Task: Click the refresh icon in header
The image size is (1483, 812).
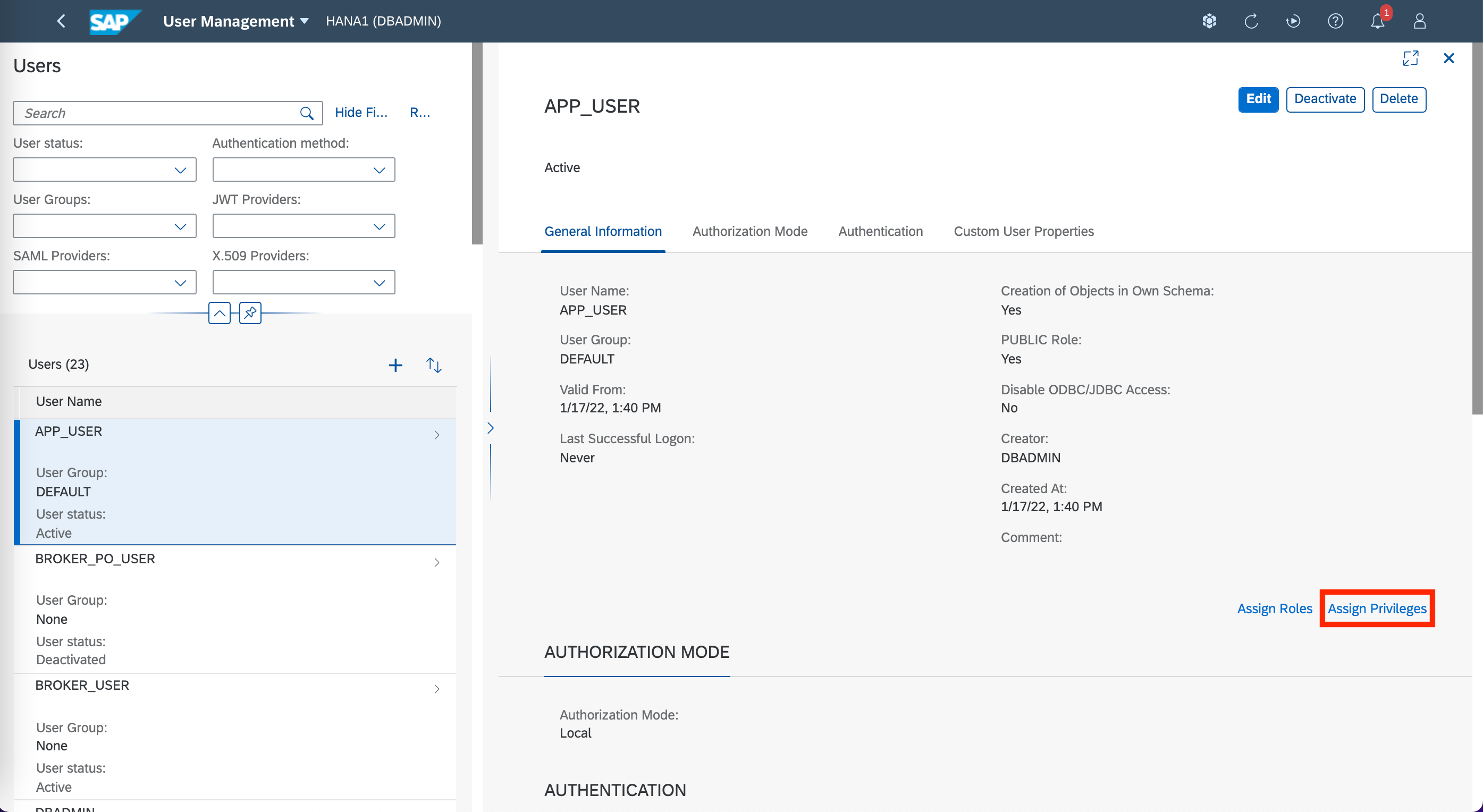Action: (1251, 21)
